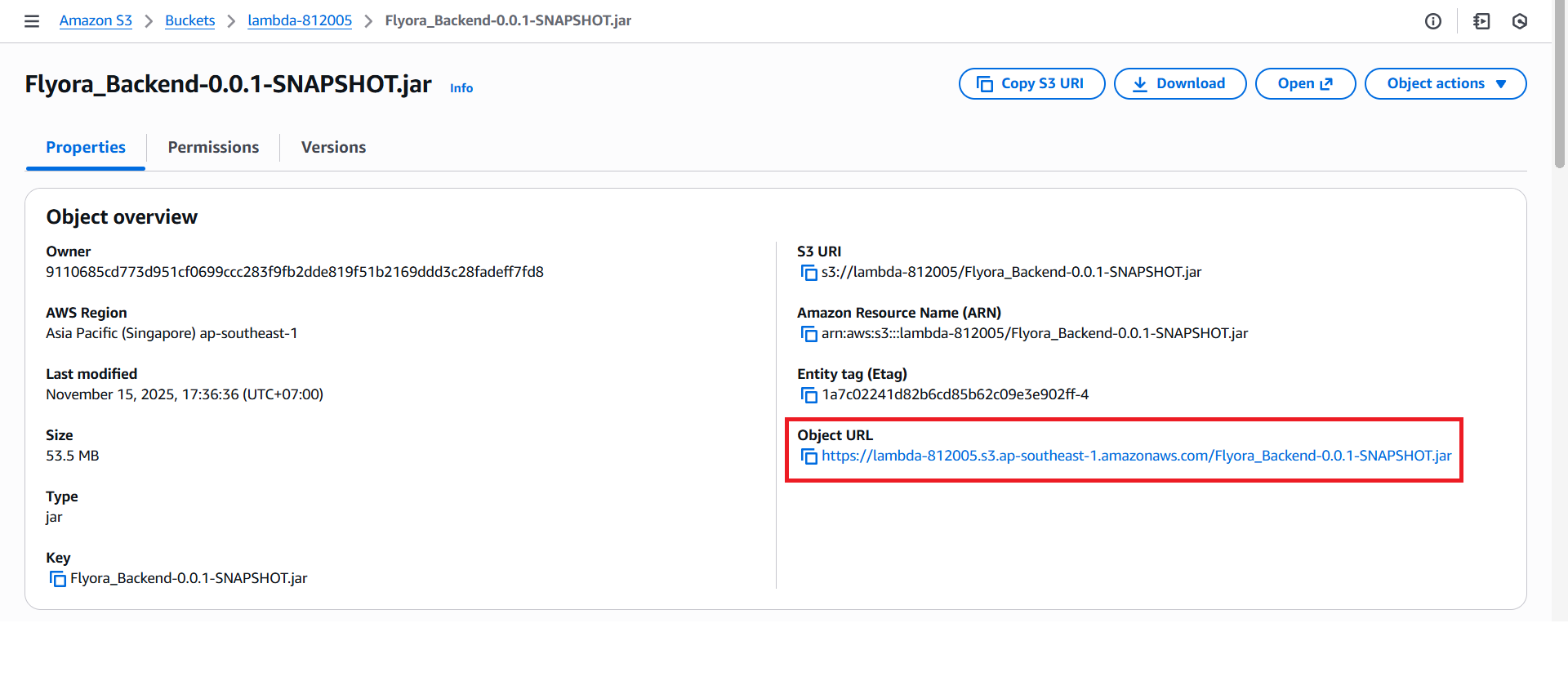Click the Copy S3 URI button
The height and width of the screenshot is (690, 1568).
[1031, 83]
